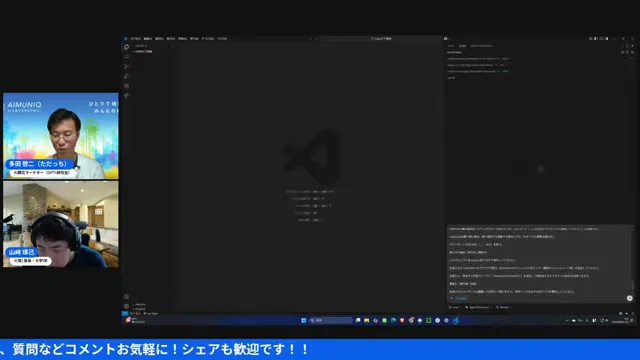Open the 実行 (Run) menu
Screen dimensions: 640x360
click(194, 38)
